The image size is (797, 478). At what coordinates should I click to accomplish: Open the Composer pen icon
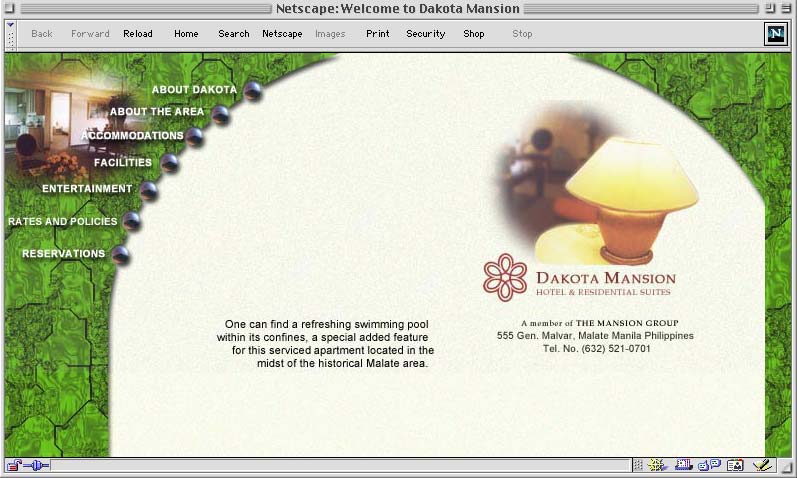762,465
